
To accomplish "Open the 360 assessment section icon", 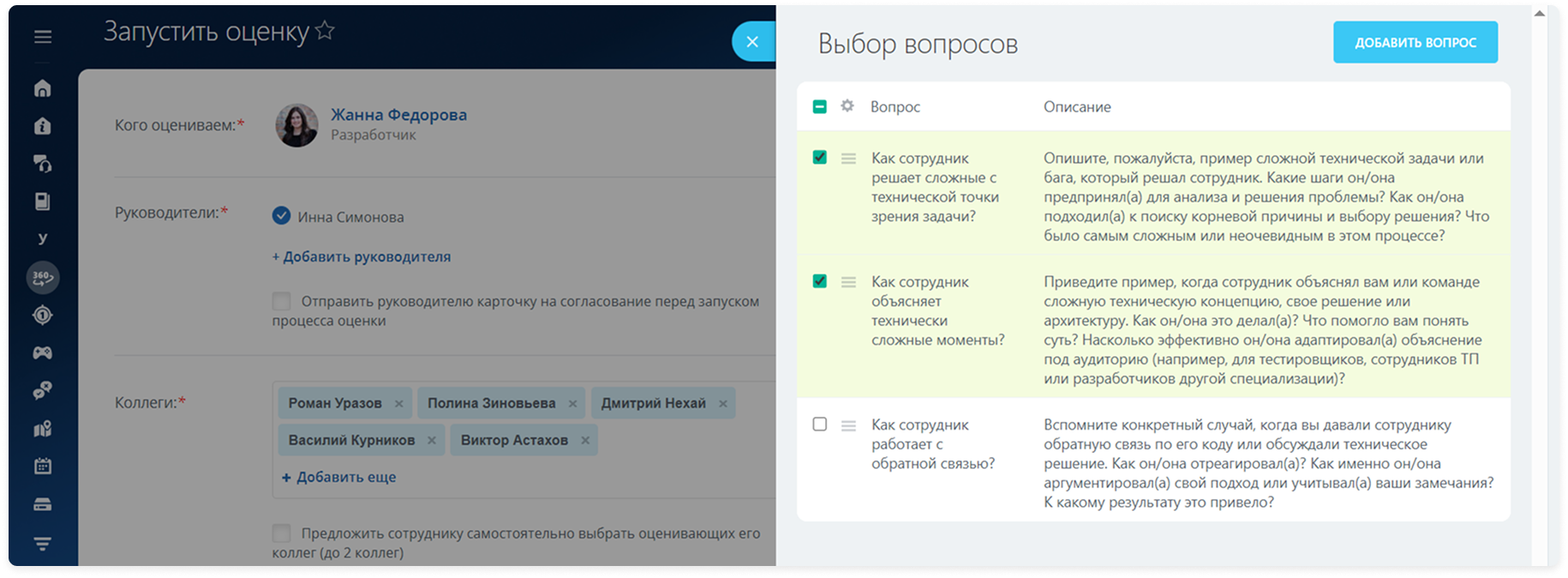I will click(43, 278).
